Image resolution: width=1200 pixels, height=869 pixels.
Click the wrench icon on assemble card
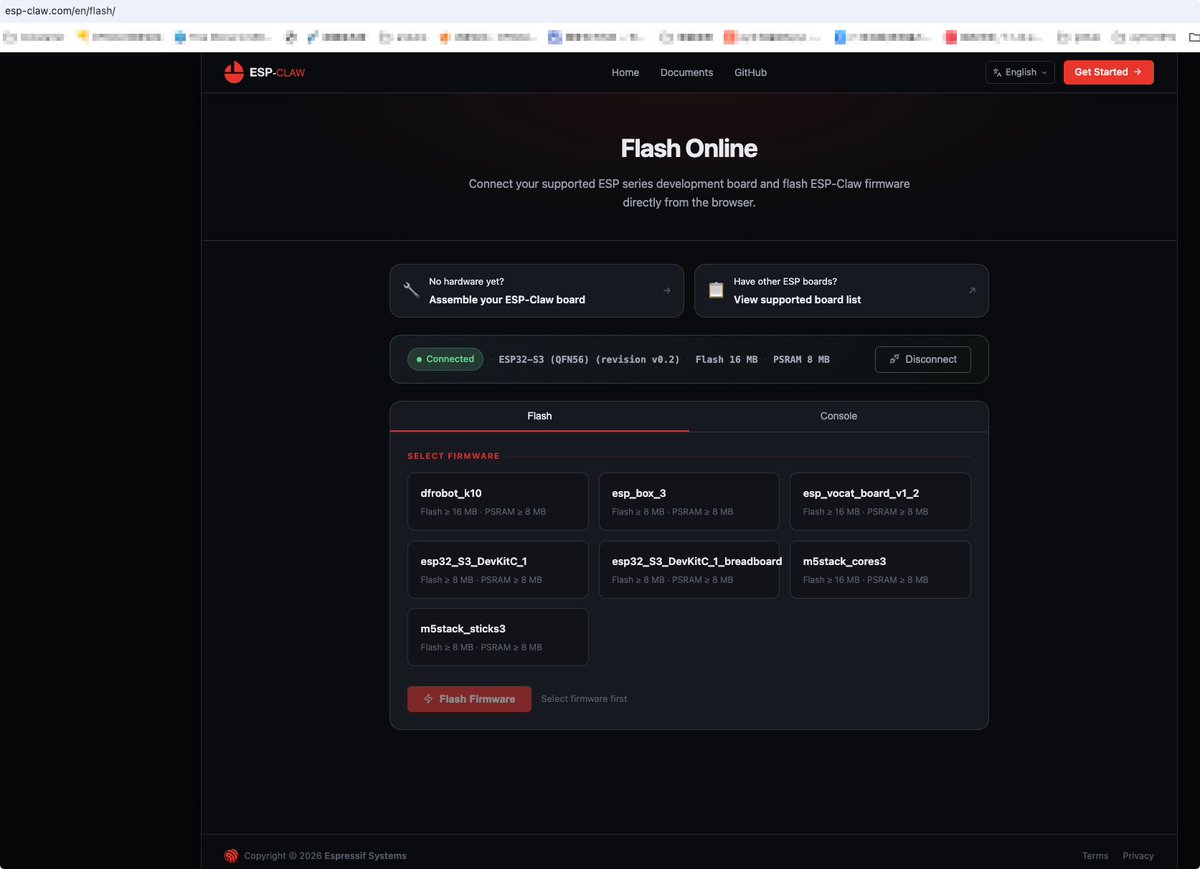411,290
